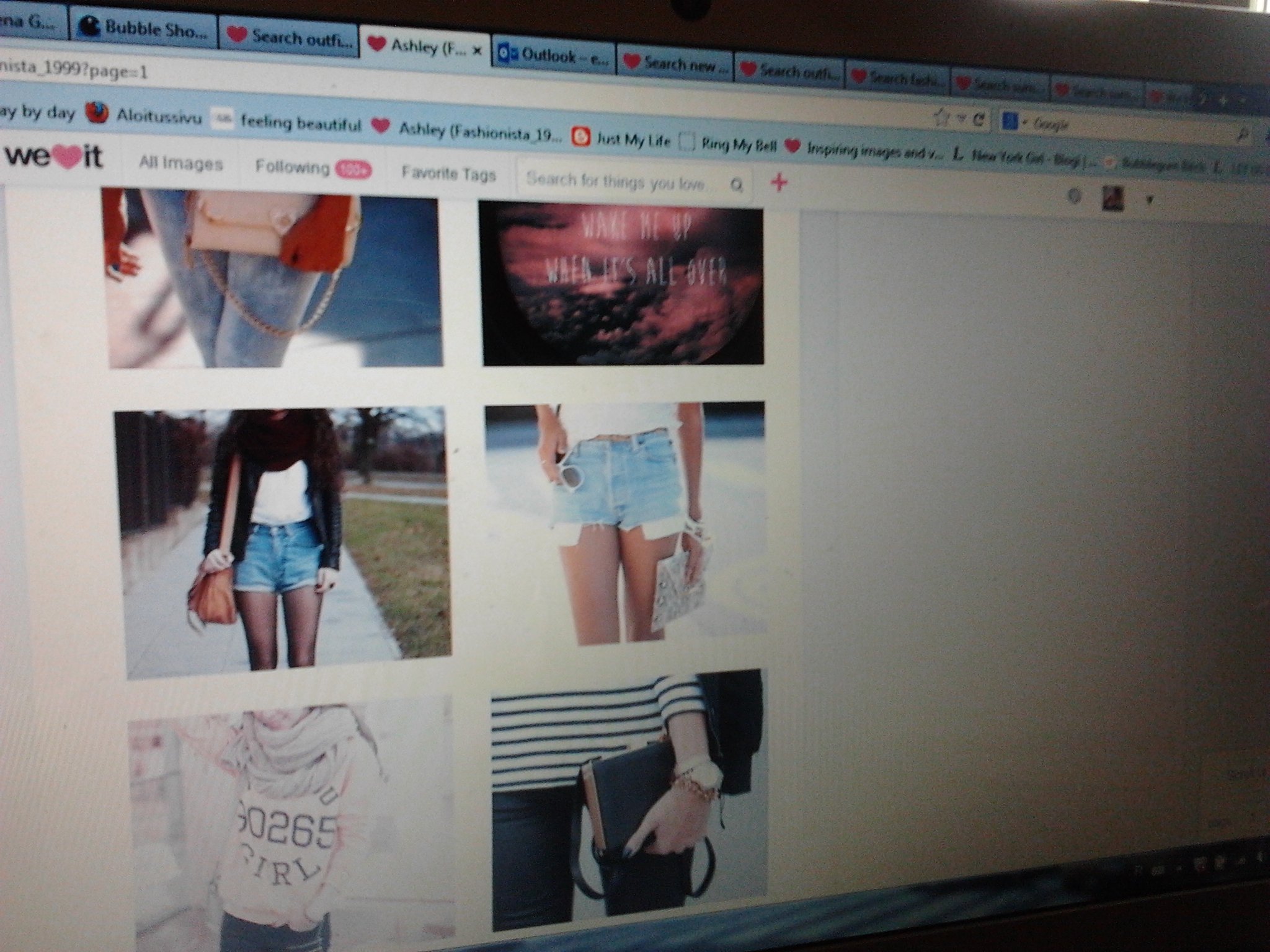Close the Ashley (F... tab
This screenshot has width=1270, height=952.
coord(477,51)
